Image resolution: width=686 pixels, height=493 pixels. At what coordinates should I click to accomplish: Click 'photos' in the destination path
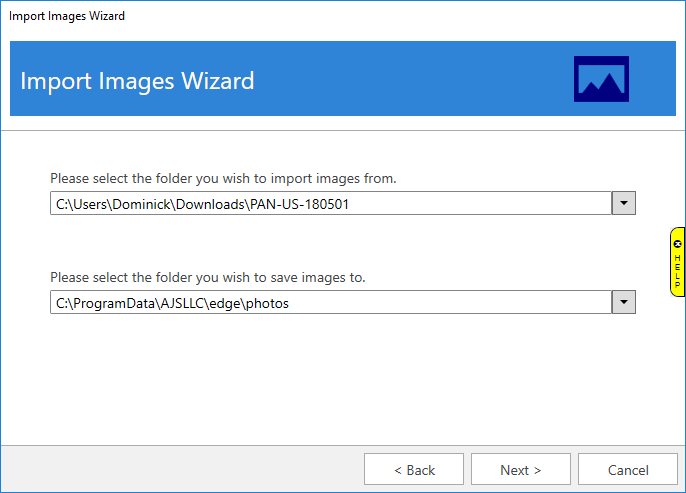click(x=266, y=303)
